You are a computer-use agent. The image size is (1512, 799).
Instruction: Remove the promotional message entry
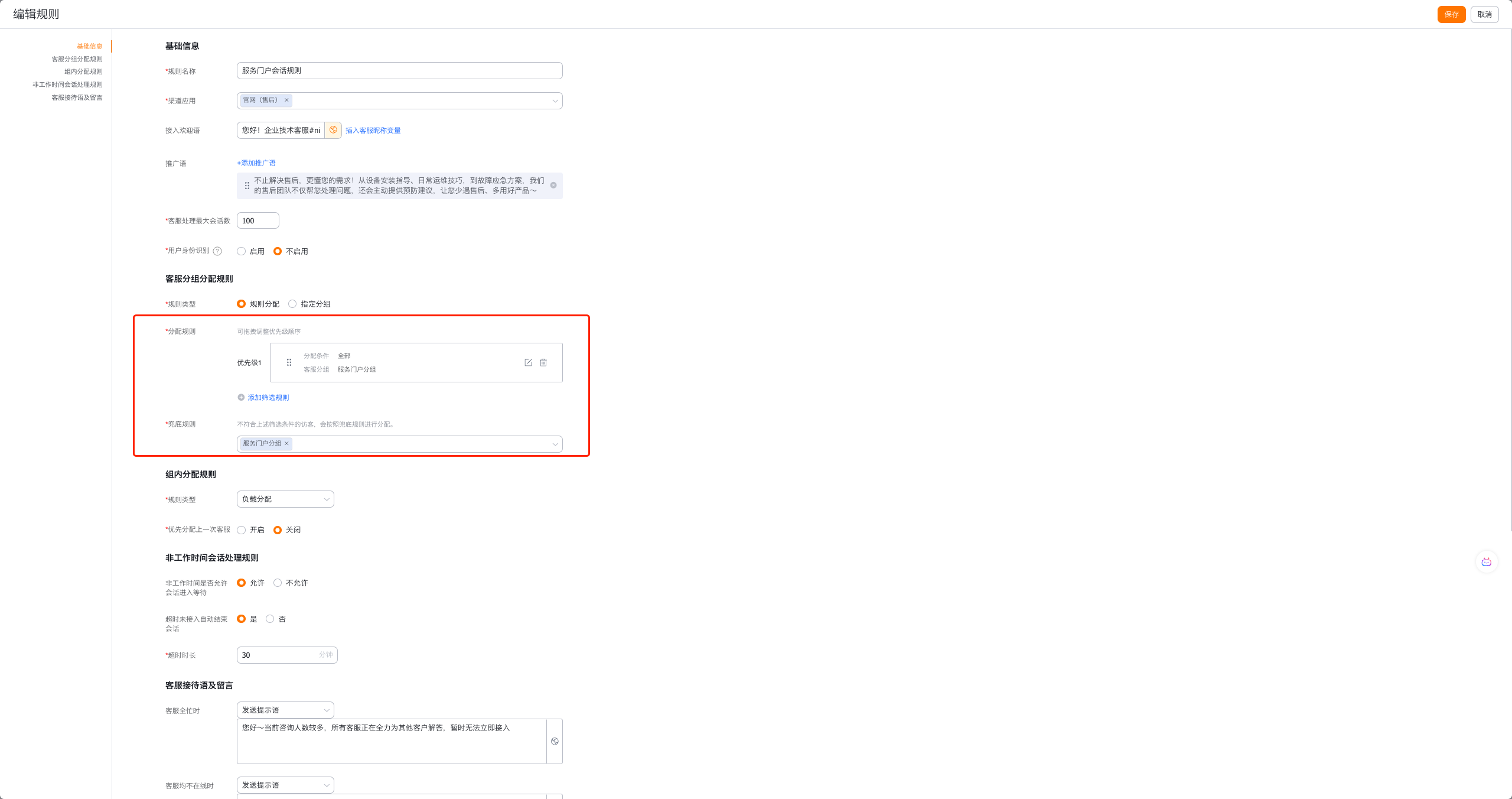pyautogui.click(x=553, y=186)
